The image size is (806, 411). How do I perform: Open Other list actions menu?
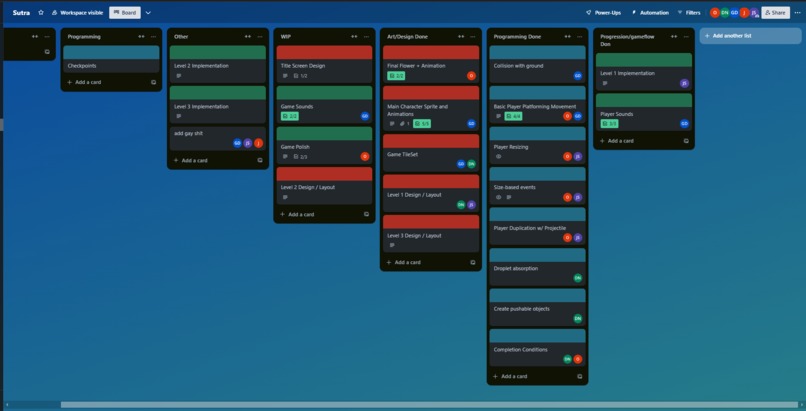[260, 36]
